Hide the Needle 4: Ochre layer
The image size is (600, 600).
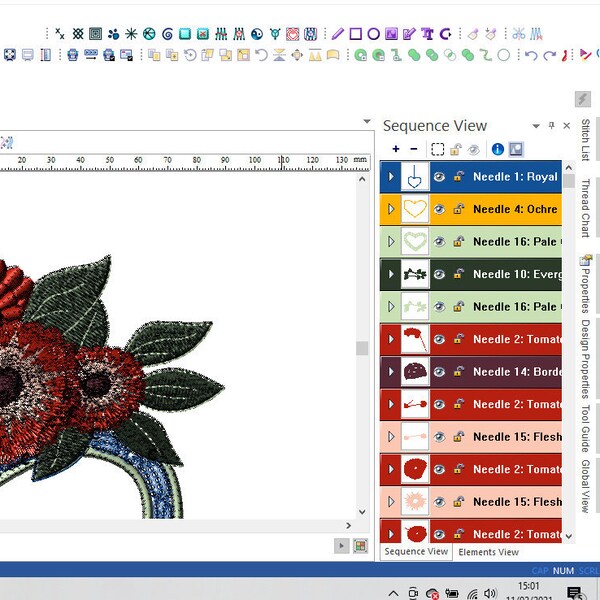coord(439,209)
